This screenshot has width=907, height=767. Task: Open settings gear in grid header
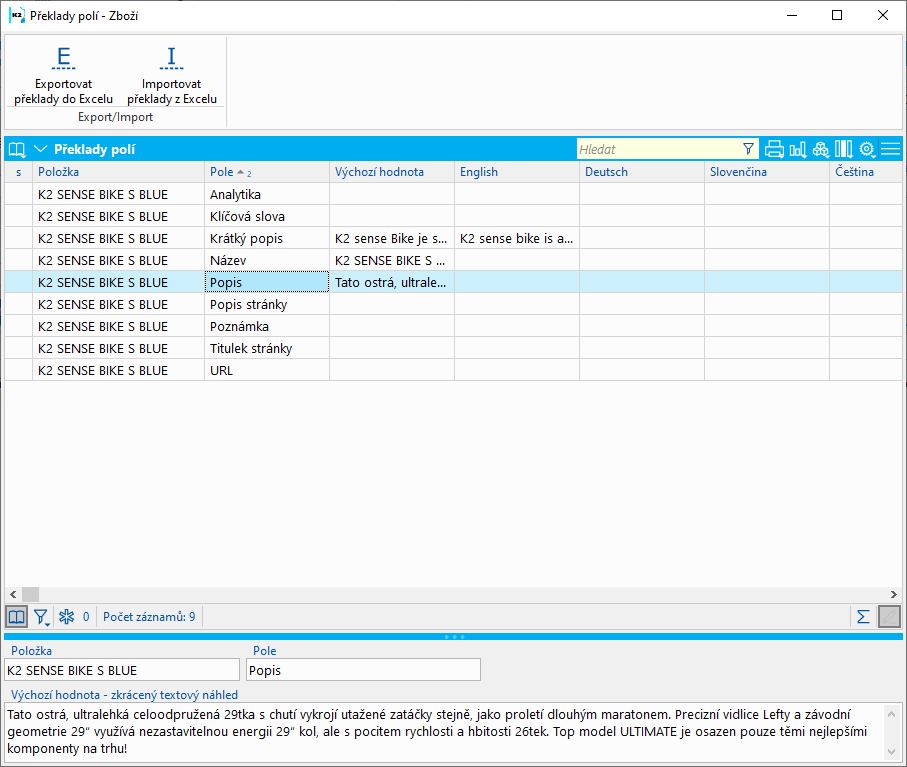867,149
